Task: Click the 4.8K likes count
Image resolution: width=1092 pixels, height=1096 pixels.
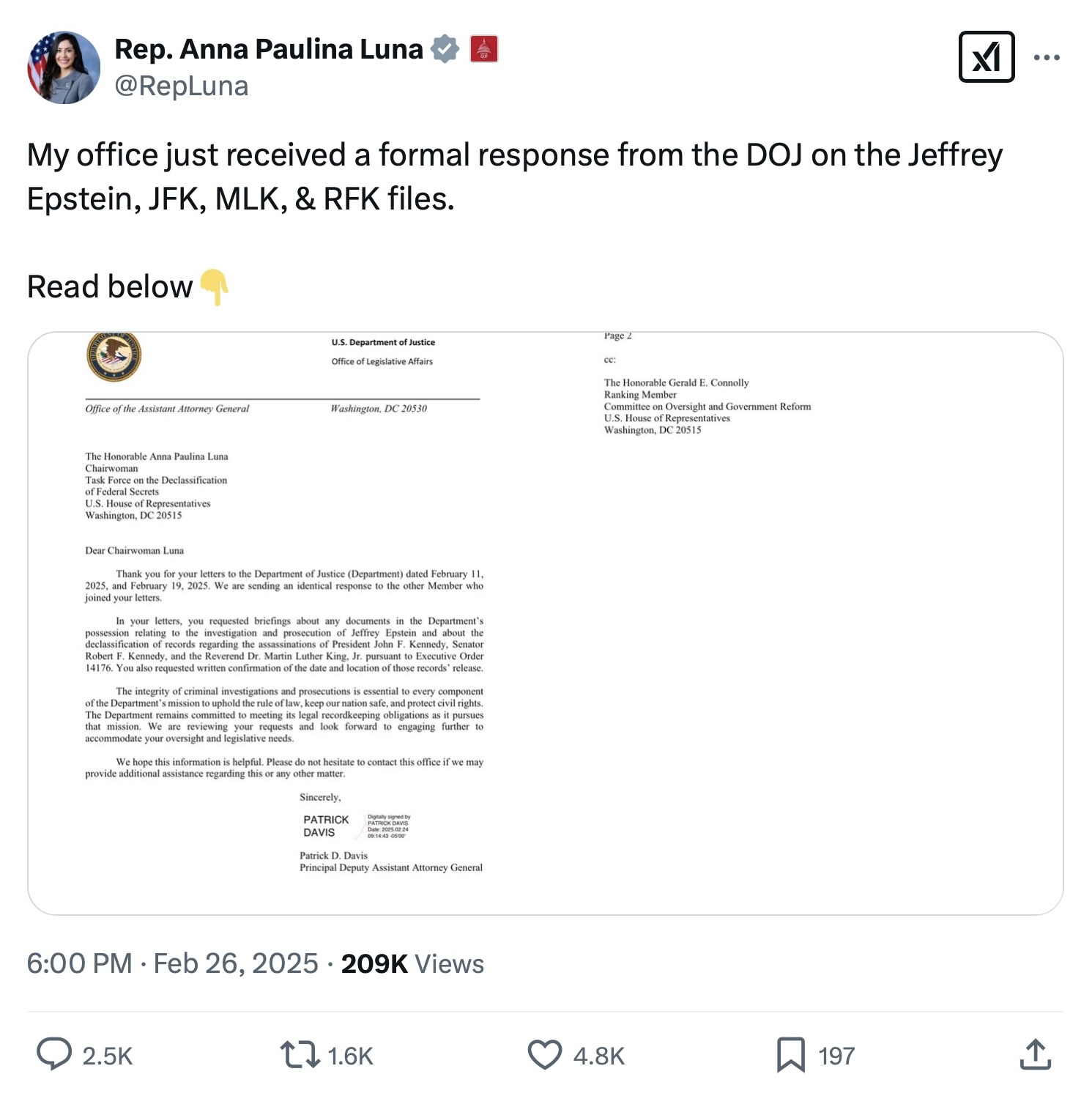Action: point(598,1056)
